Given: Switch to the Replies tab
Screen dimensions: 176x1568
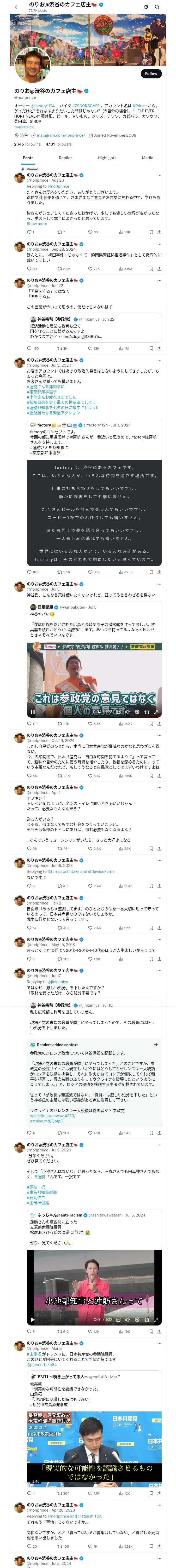Looking at the screenshot, I should coord(65,158).
